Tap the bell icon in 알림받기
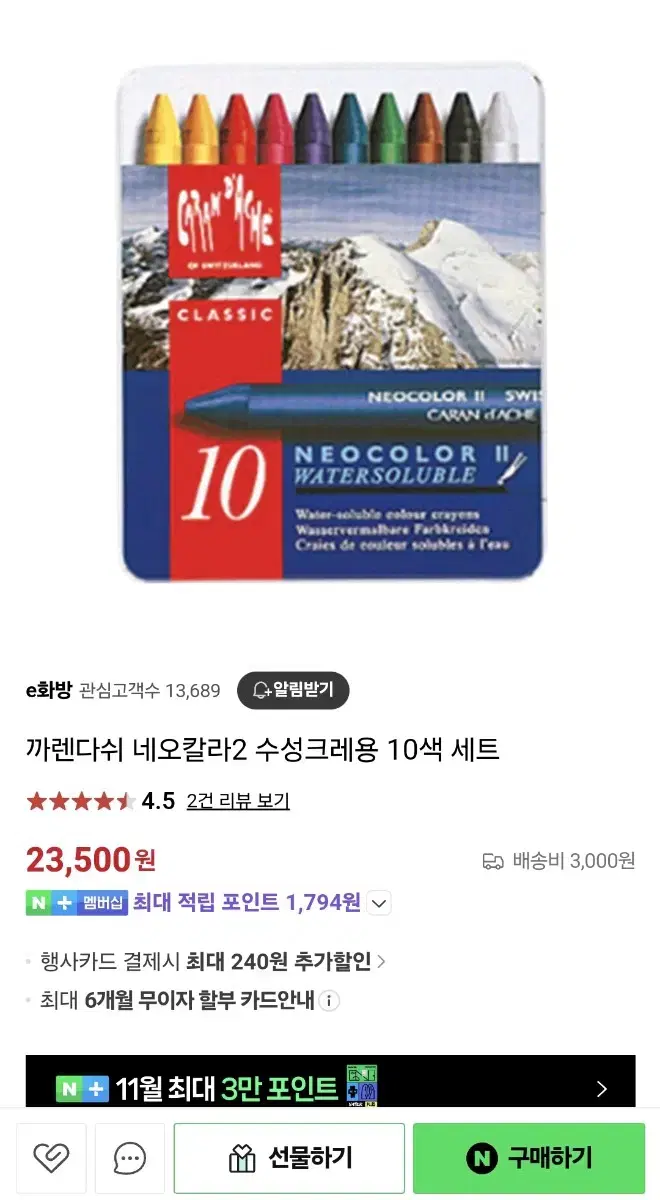Screen dimensions: 660x1200 coord(261,689)
